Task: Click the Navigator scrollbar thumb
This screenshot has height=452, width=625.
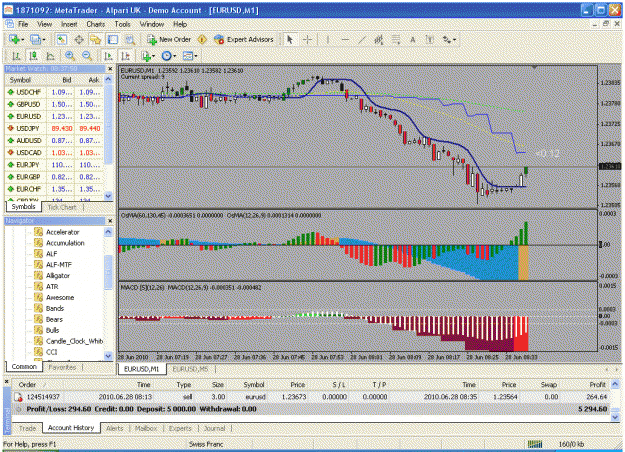Action: 108,272
